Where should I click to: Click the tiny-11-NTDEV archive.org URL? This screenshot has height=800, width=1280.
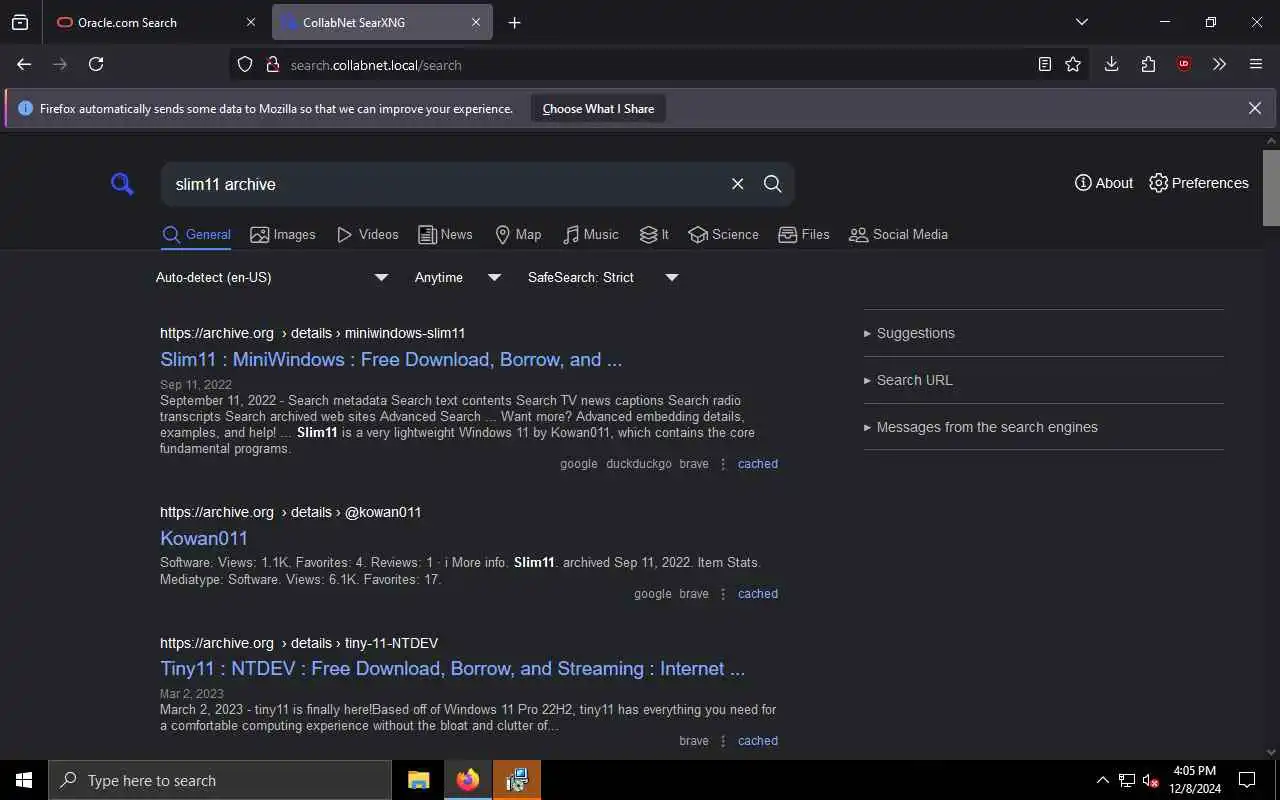(299, 643)
